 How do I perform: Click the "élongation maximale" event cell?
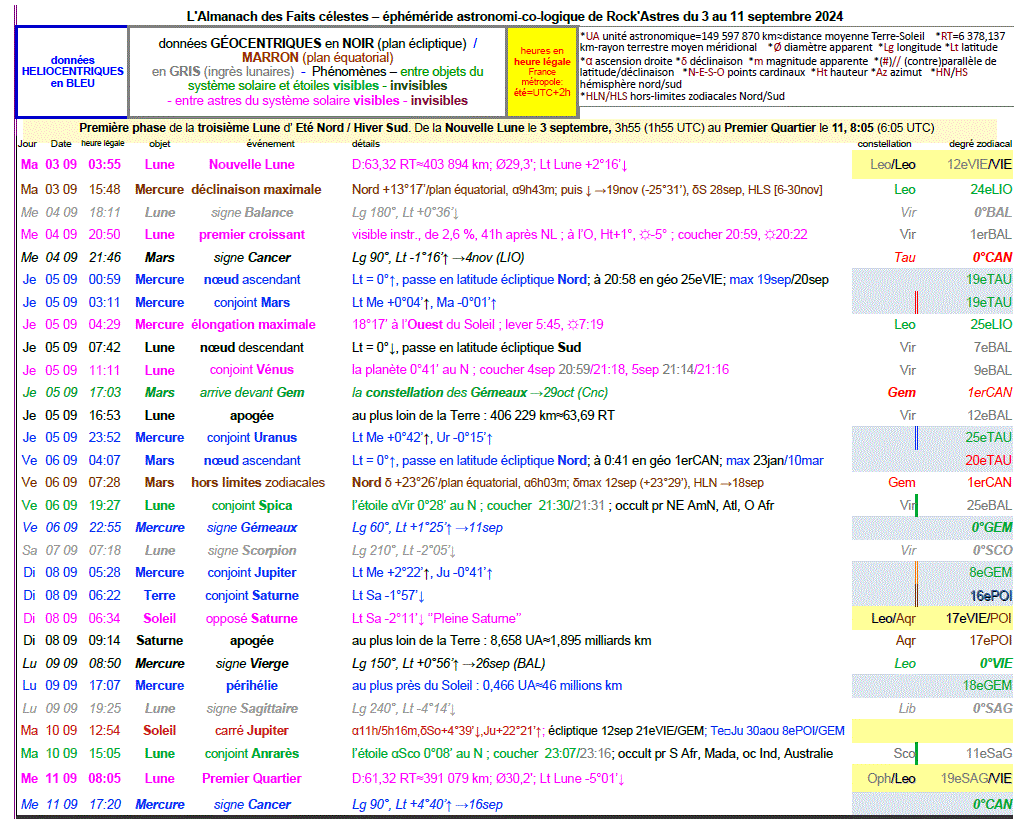coord(253,324)
